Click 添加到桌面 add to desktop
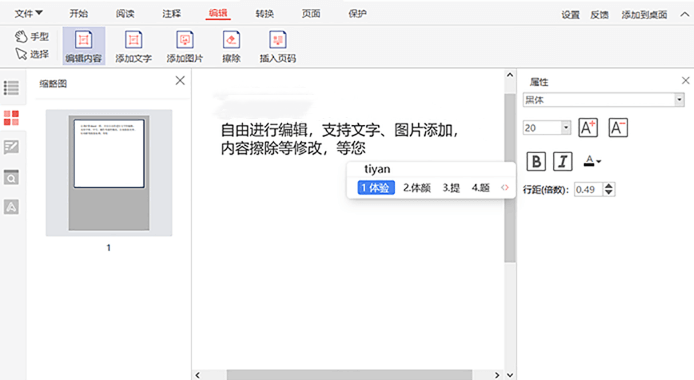Viewport: 694px width, 380px height. click(x=644, y=15)
